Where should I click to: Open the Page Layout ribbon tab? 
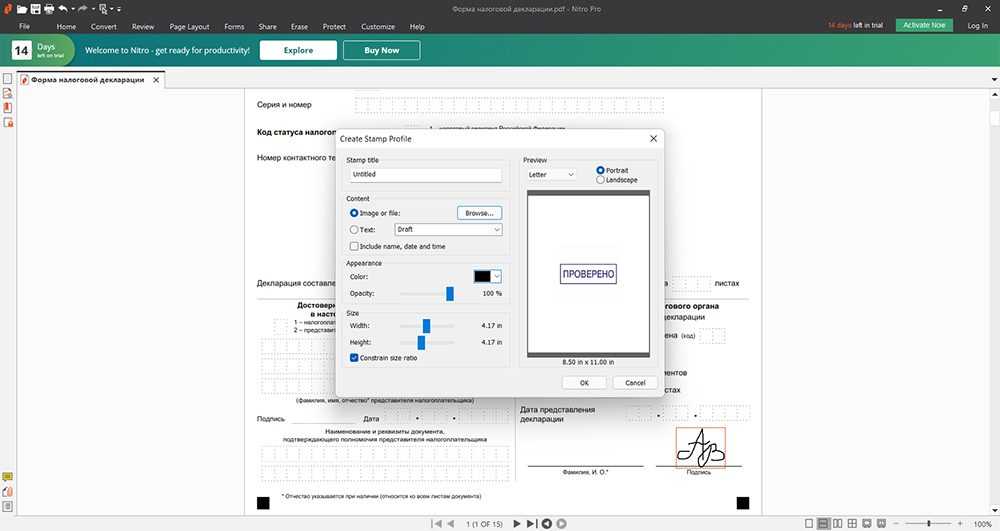[x=191, y=26]
